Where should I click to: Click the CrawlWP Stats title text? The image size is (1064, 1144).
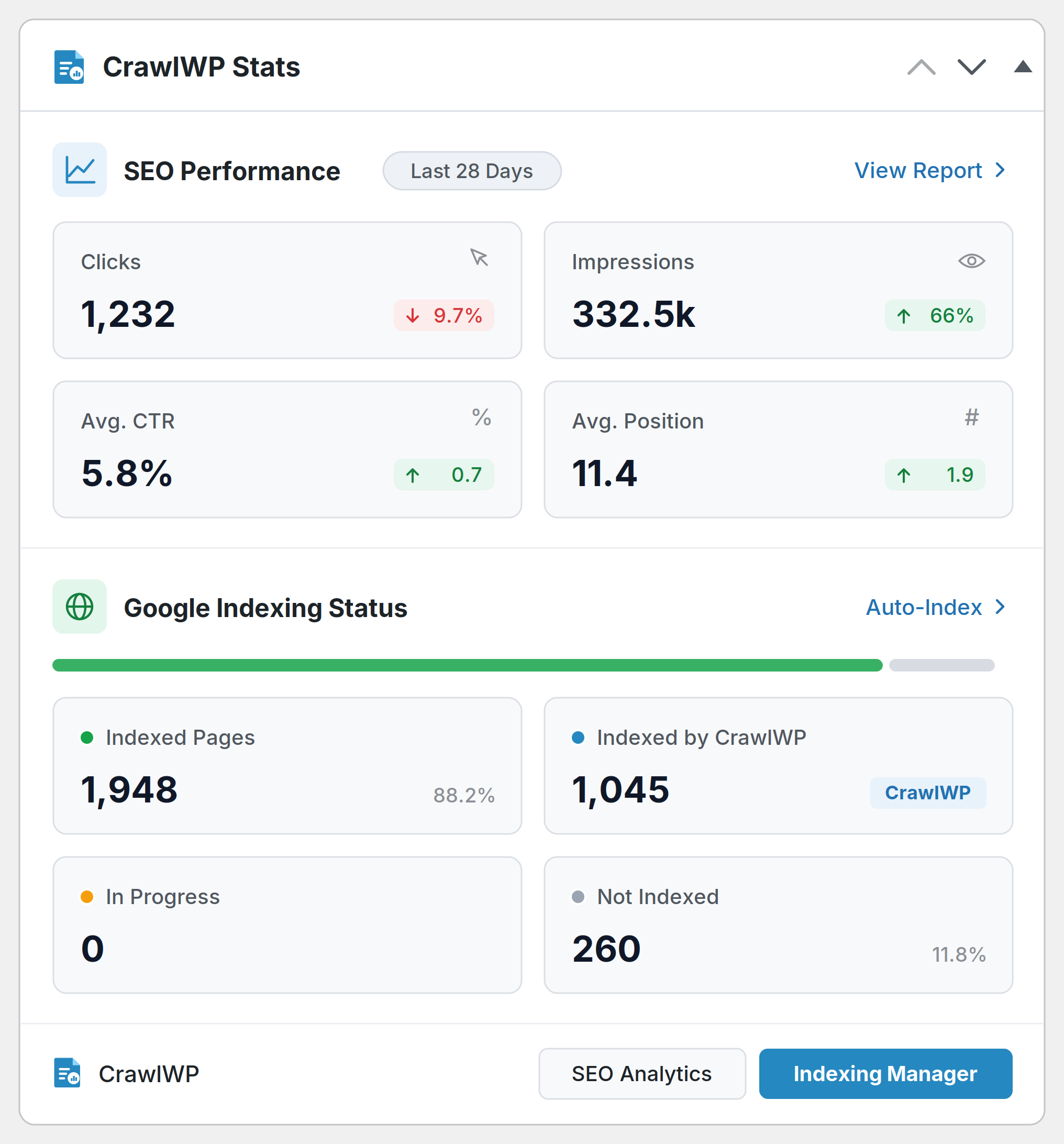[201, 67]
